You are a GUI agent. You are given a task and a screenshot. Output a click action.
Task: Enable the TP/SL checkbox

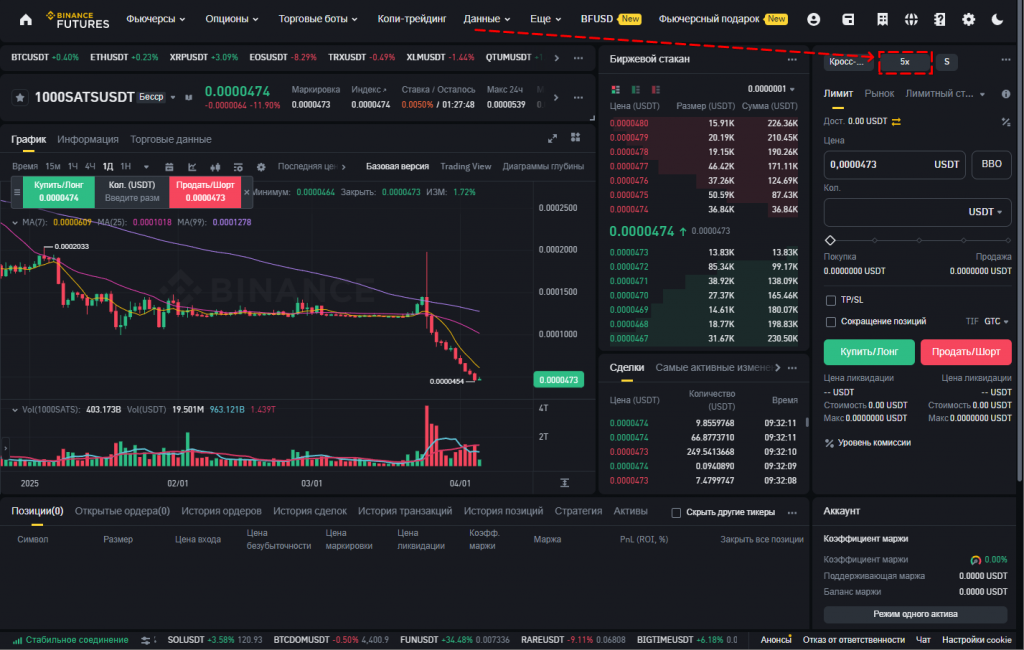click(831, 301)
